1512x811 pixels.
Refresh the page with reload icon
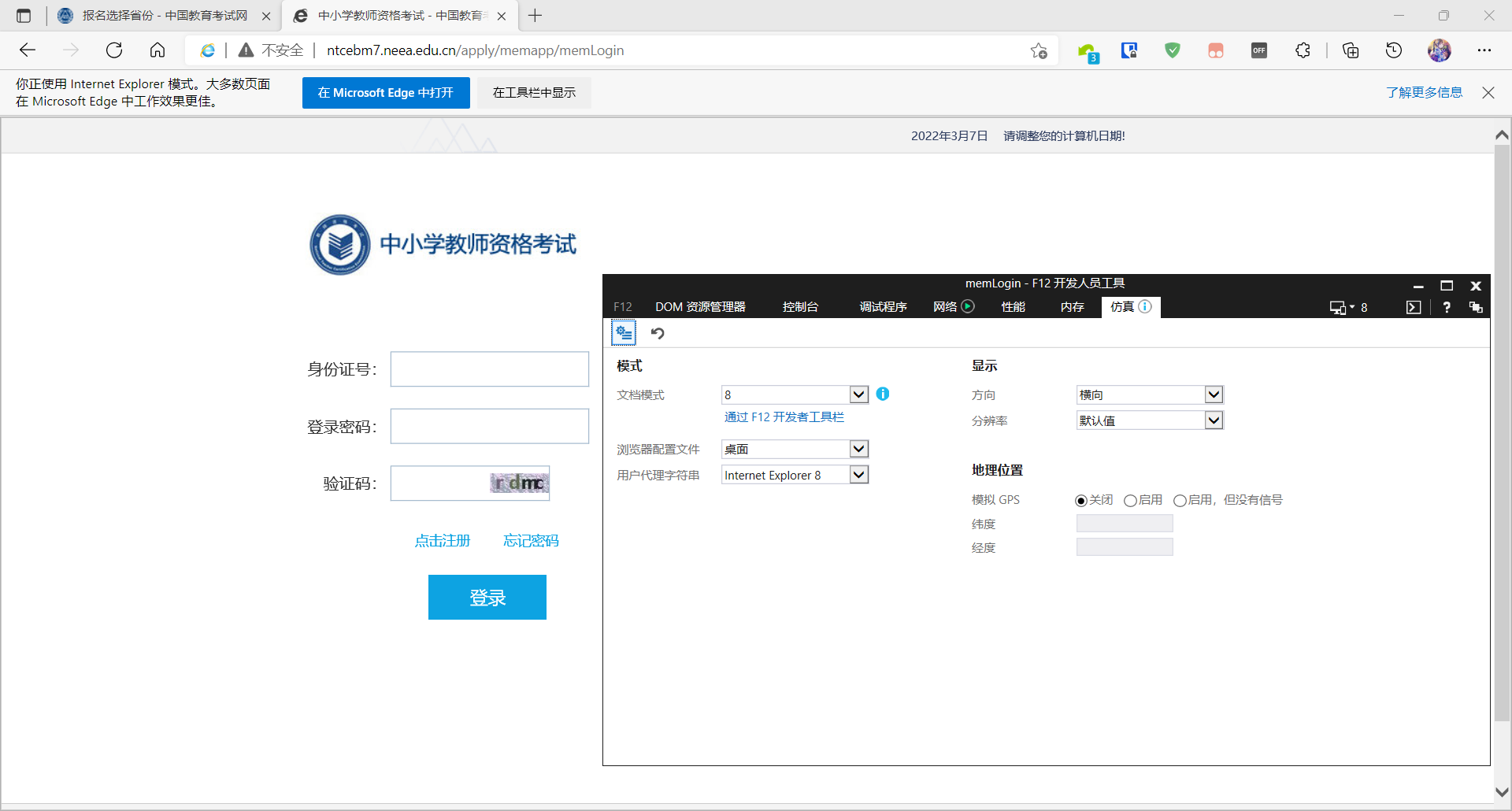(x=114, y=50)
